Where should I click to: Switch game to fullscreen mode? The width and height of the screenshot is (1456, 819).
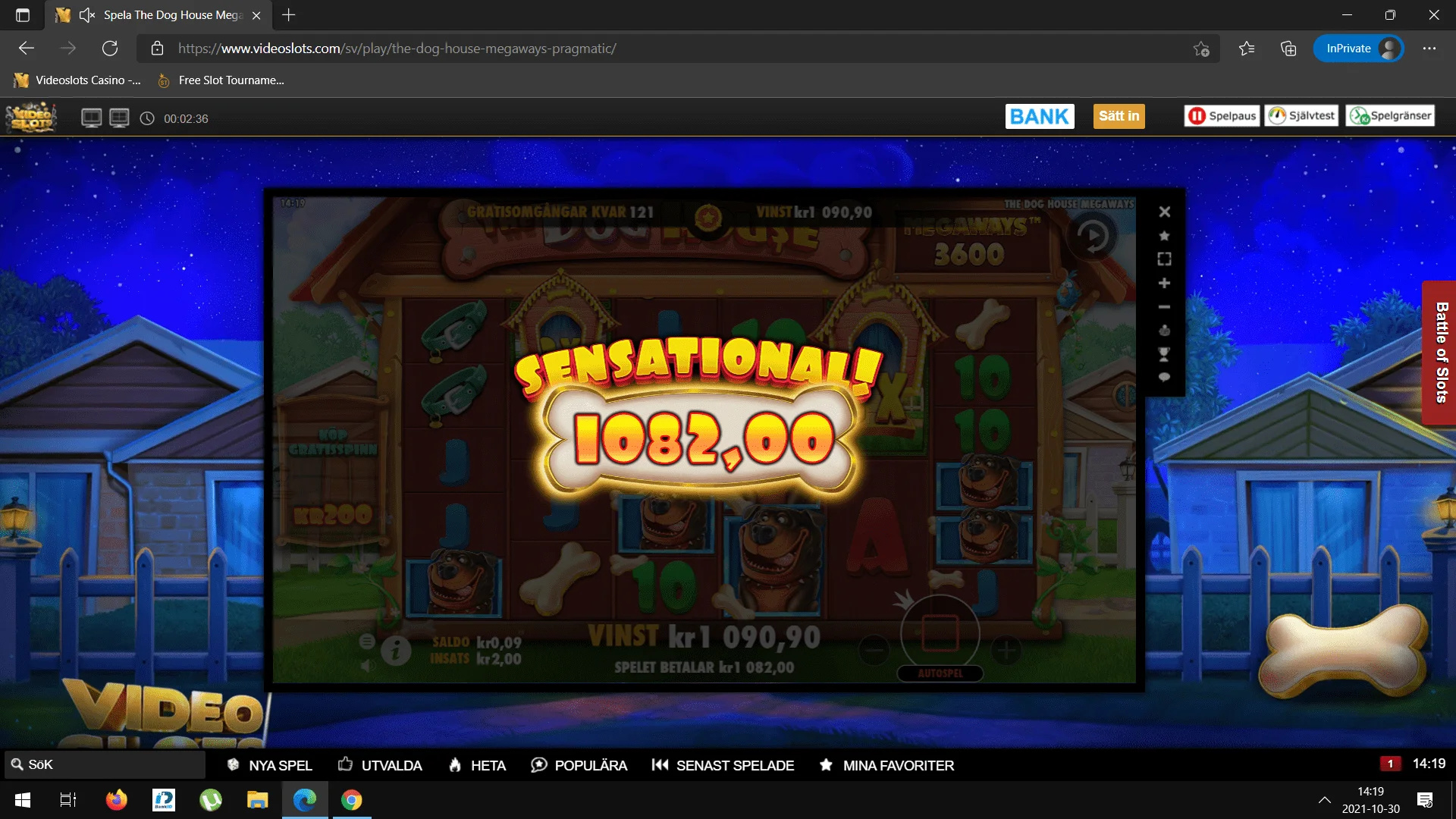tap(1164, 259)
